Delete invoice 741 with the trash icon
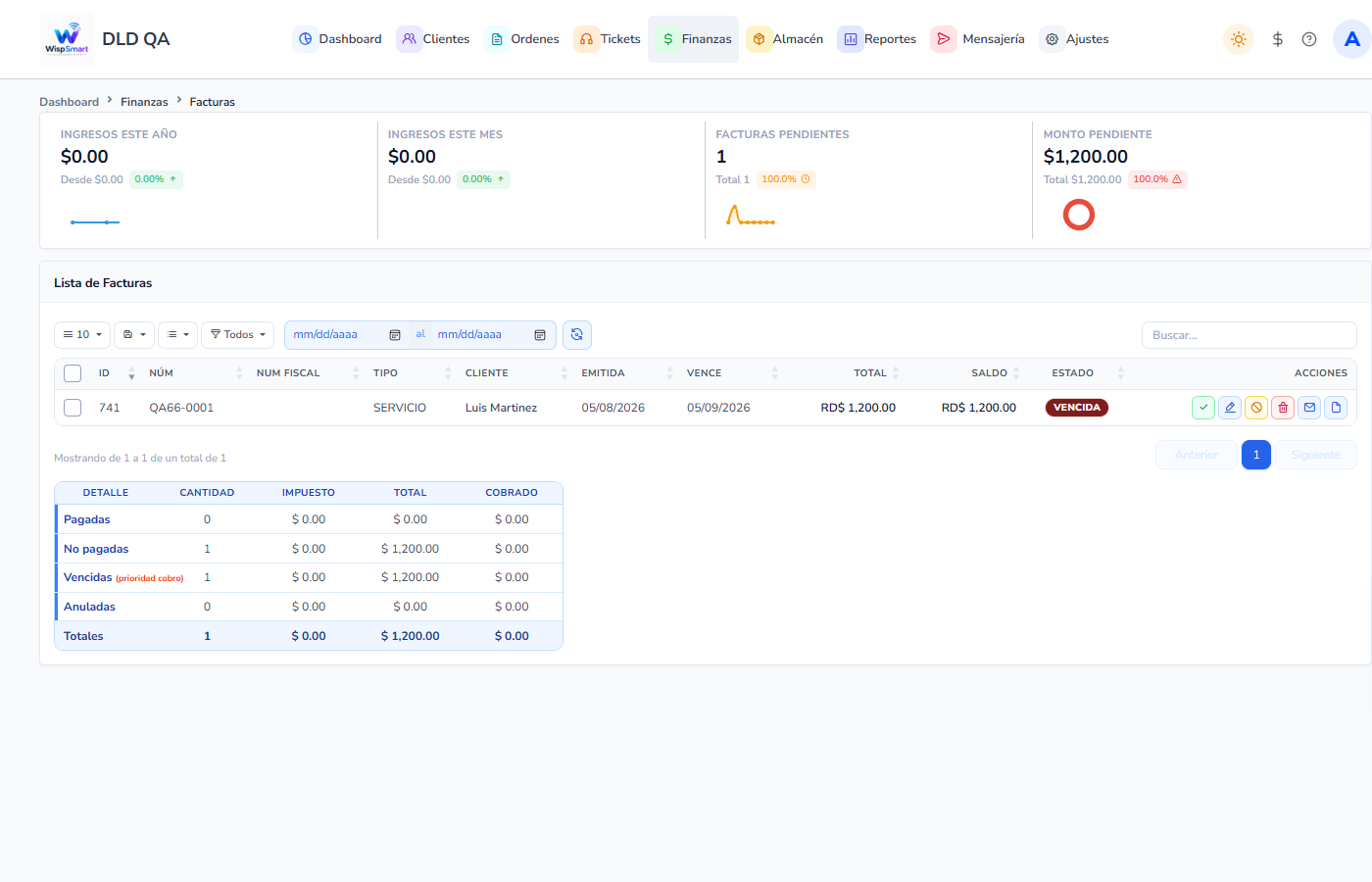This screenshot has width=1372, height=882. coord(1283,408)
